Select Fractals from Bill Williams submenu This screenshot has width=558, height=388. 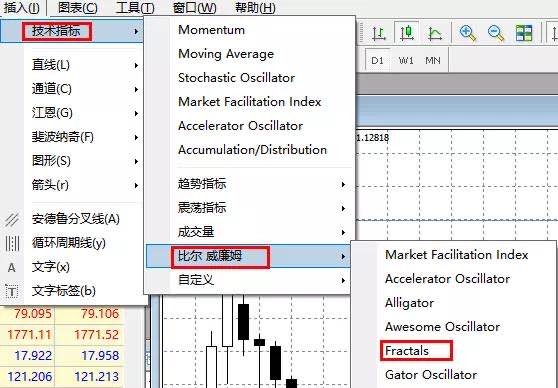click(x=407, y=351)
